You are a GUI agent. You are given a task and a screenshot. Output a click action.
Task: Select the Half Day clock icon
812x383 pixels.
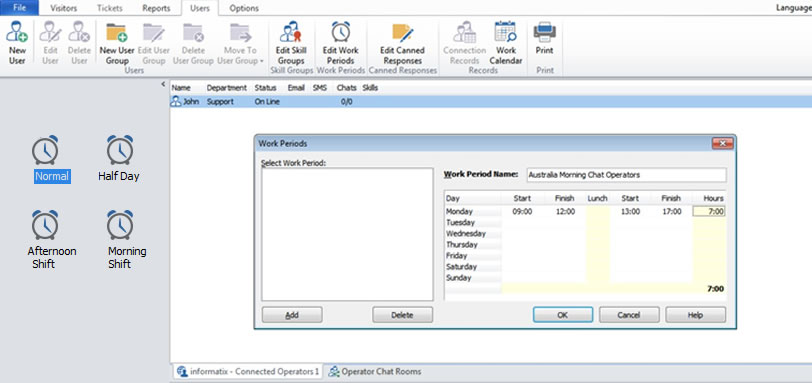120,150
